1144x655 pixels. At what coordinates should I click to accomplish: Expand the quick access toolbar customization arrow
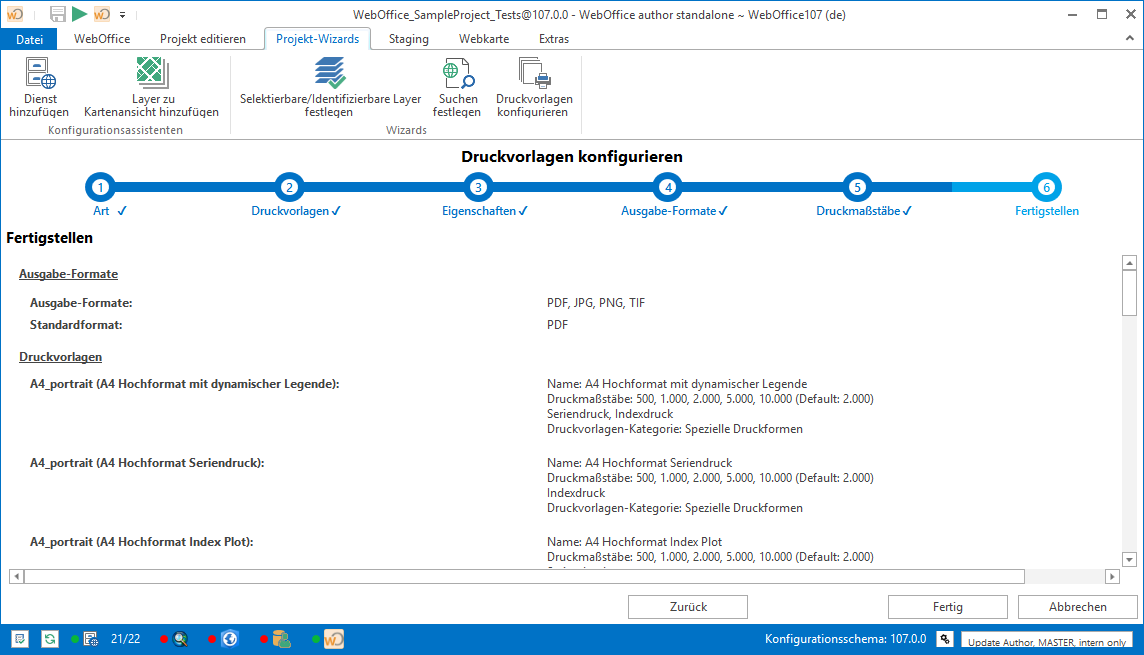(122, 15)
